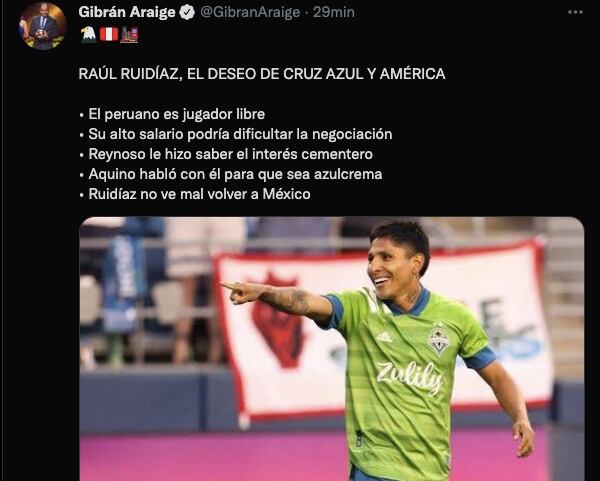Click the 29min tweet timestamp
Screen dimensions: 600x481
click(x=334, y=13)
